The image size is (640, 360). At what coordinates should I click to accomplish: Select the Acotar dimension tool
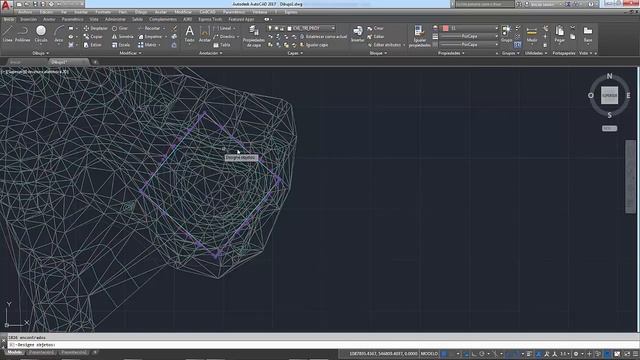tap(204, 34)
